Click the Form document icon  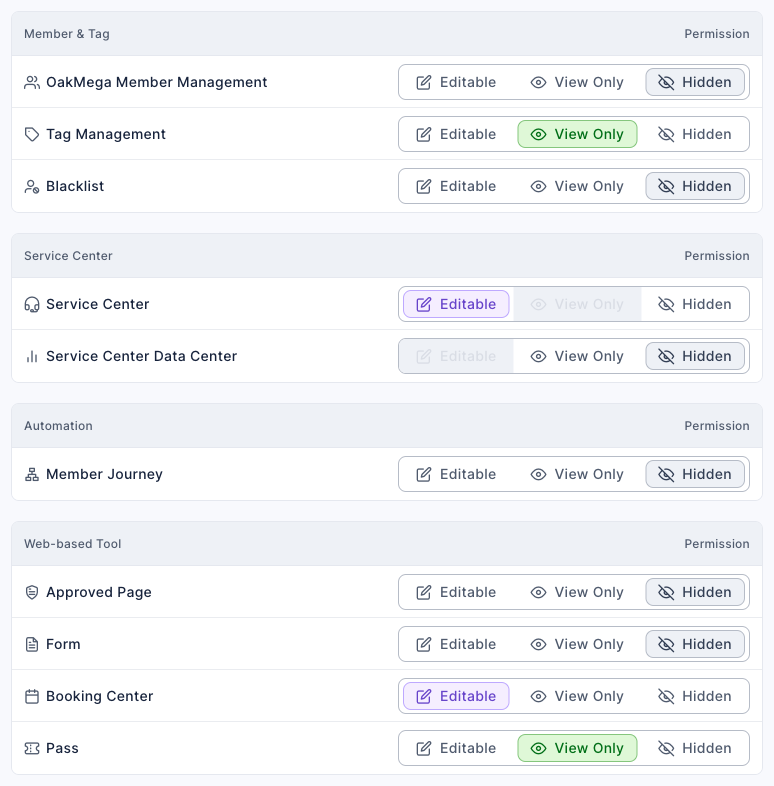point(32,644)
